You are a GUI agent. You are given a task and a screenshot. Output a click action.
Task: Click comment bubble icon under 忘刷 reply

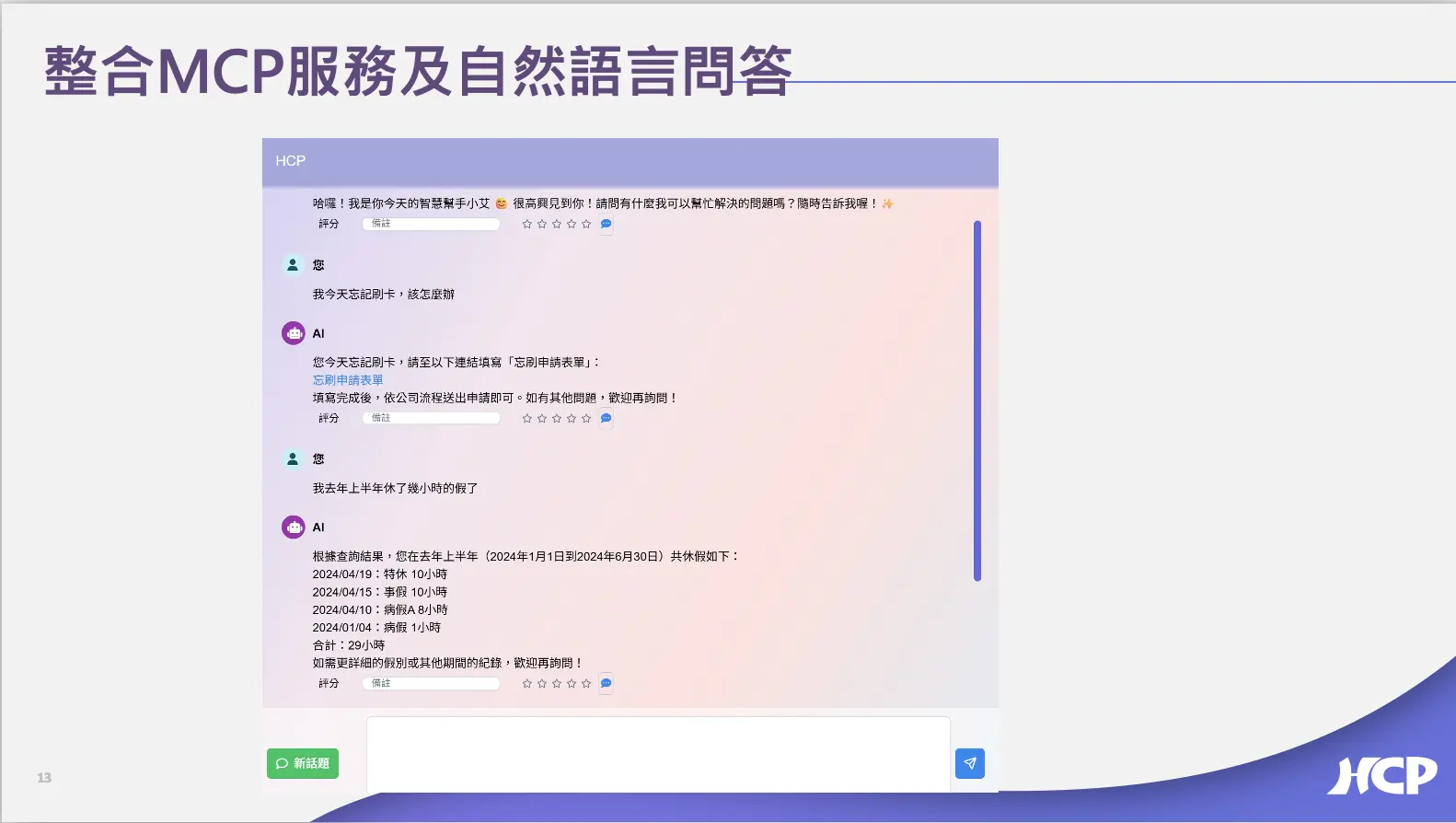click(606, 418)
